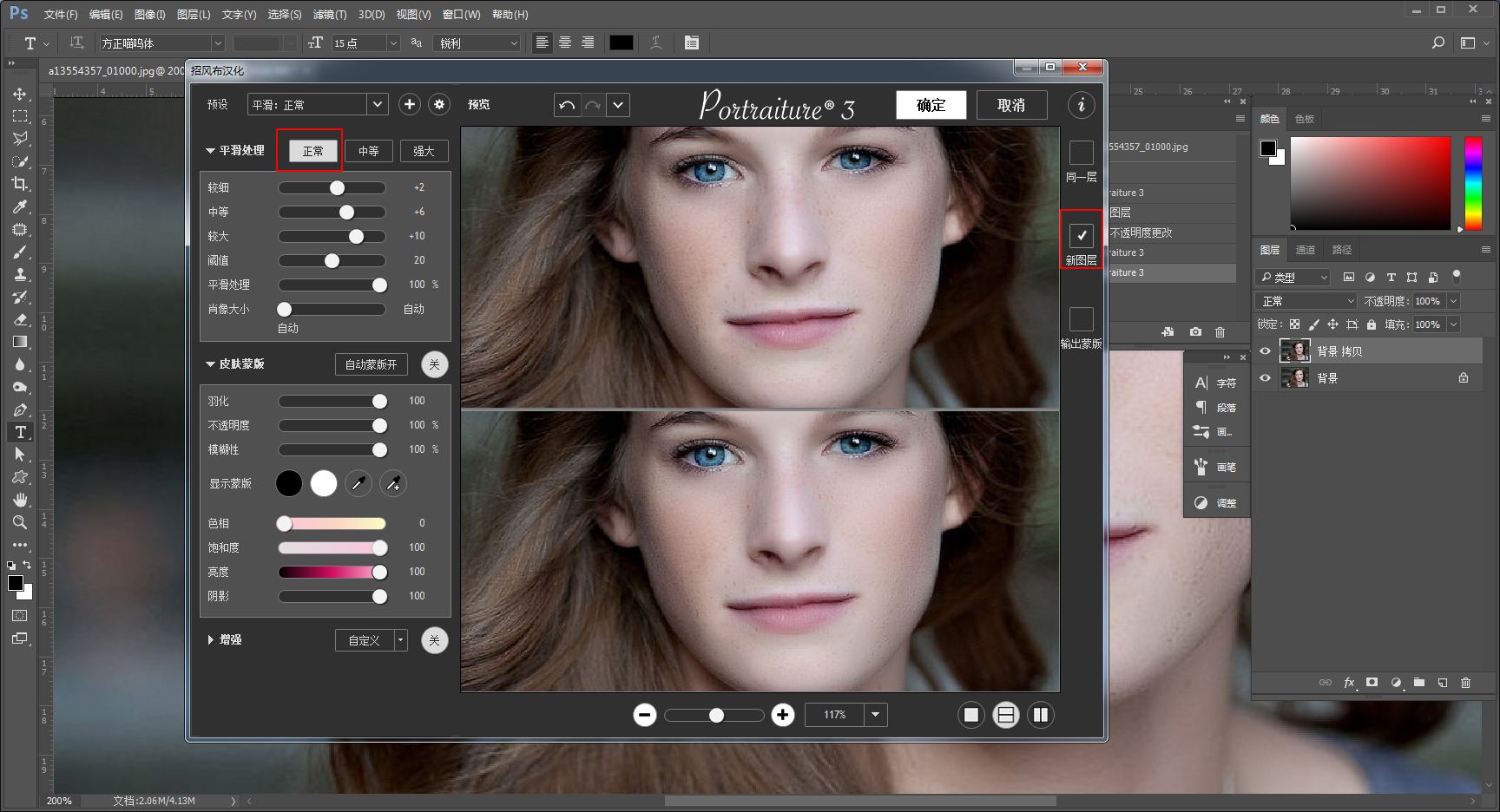Select the Crop tool
This screenshot has height=812, width=1500.
20,184
